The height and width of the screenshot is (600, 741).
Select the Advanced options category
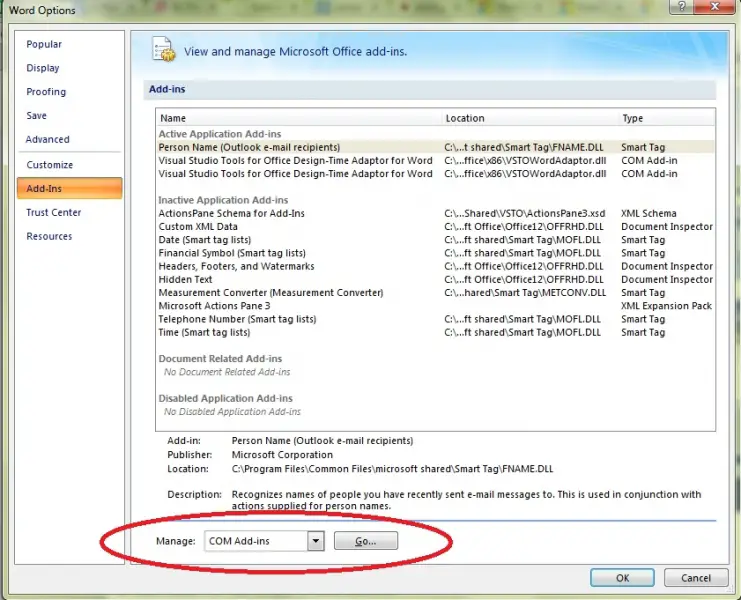(48, 139)
